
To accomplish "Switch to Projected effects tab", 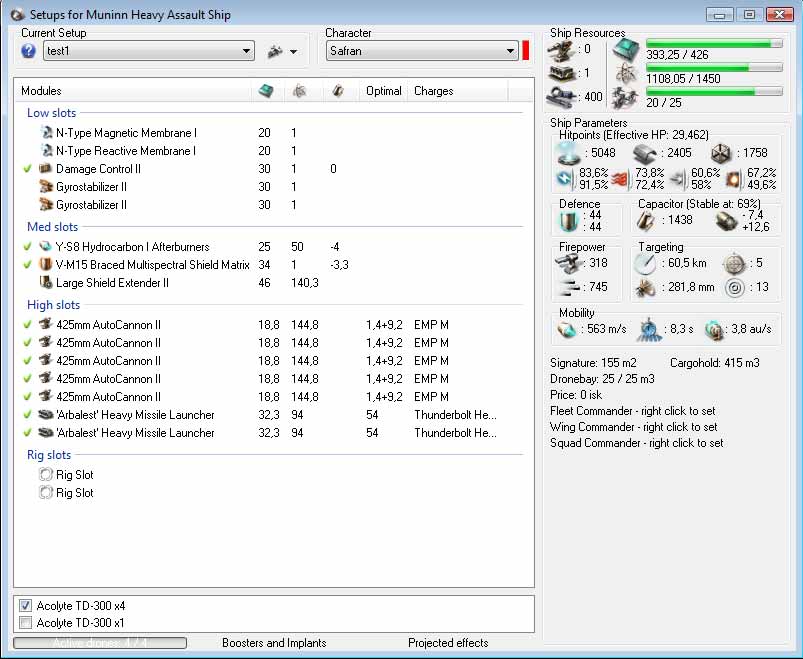I will click(x=447, y=643).
